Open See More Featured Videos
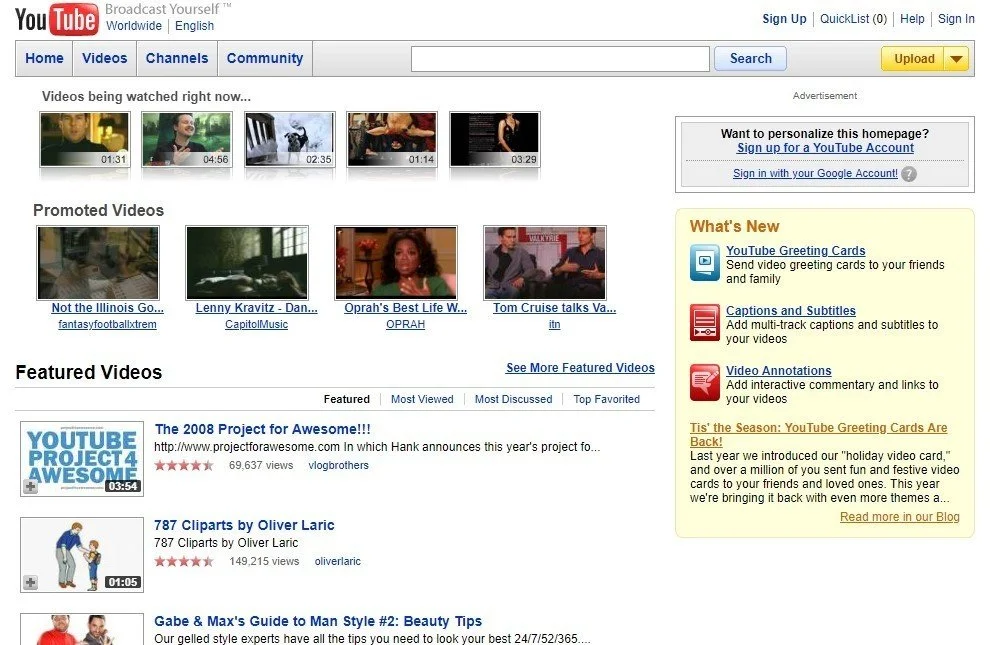This screenshot has width=990, height=645. point(580,368)
